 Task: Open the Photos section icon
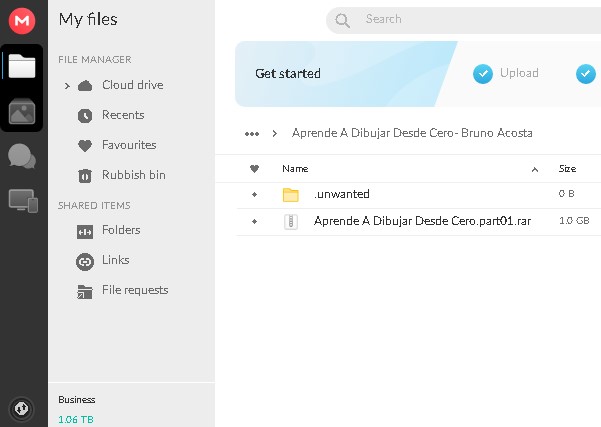(22, 111)
